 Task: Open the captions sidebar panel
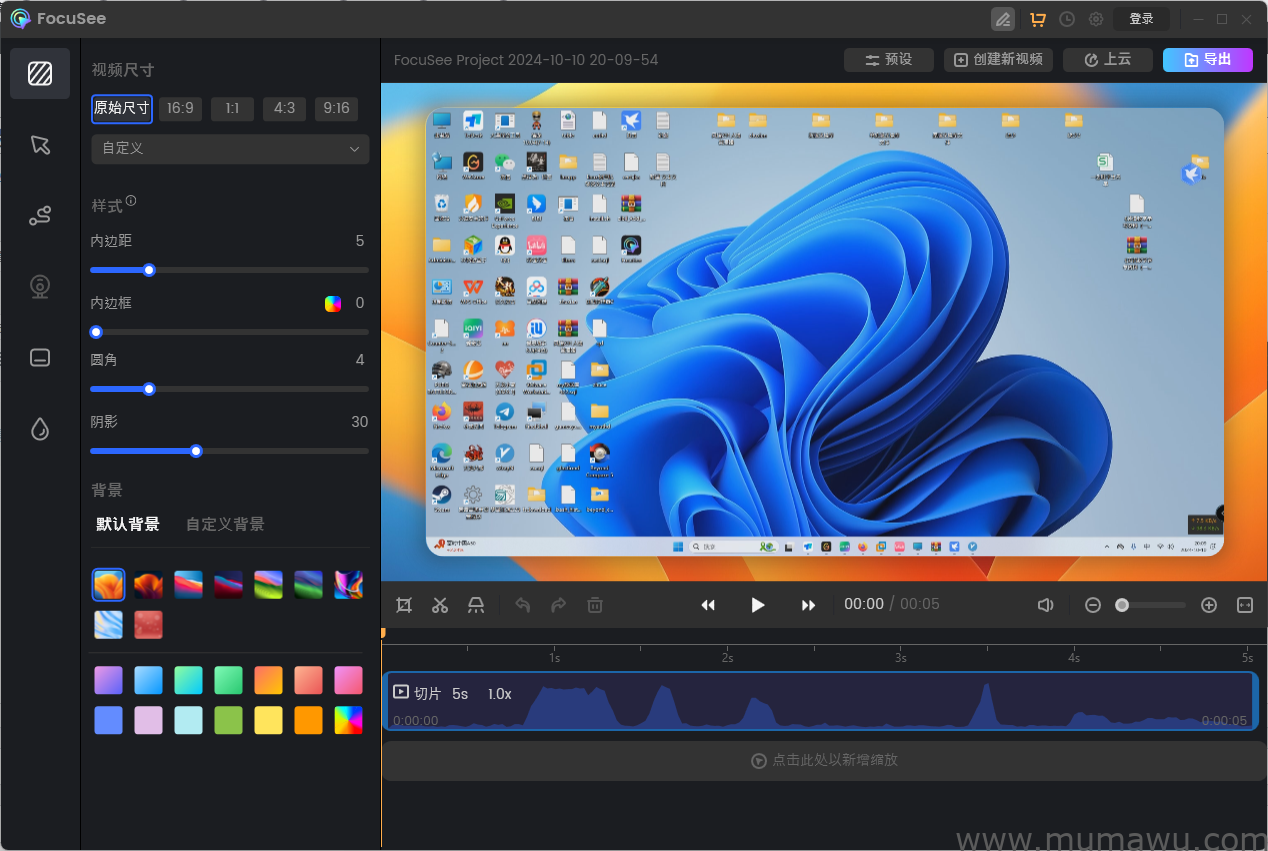point(40,358)
